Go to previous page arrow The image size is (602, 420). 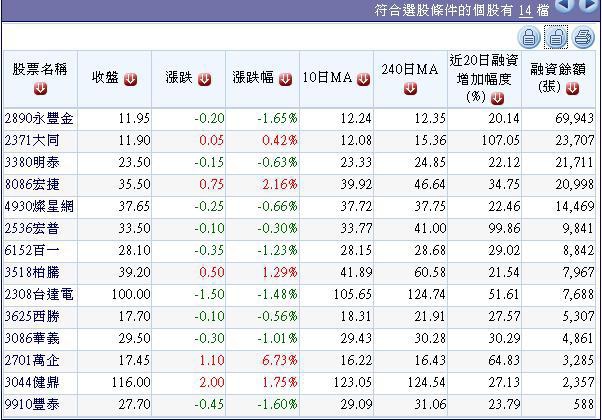pyautogui.click(x=564, y=5)
